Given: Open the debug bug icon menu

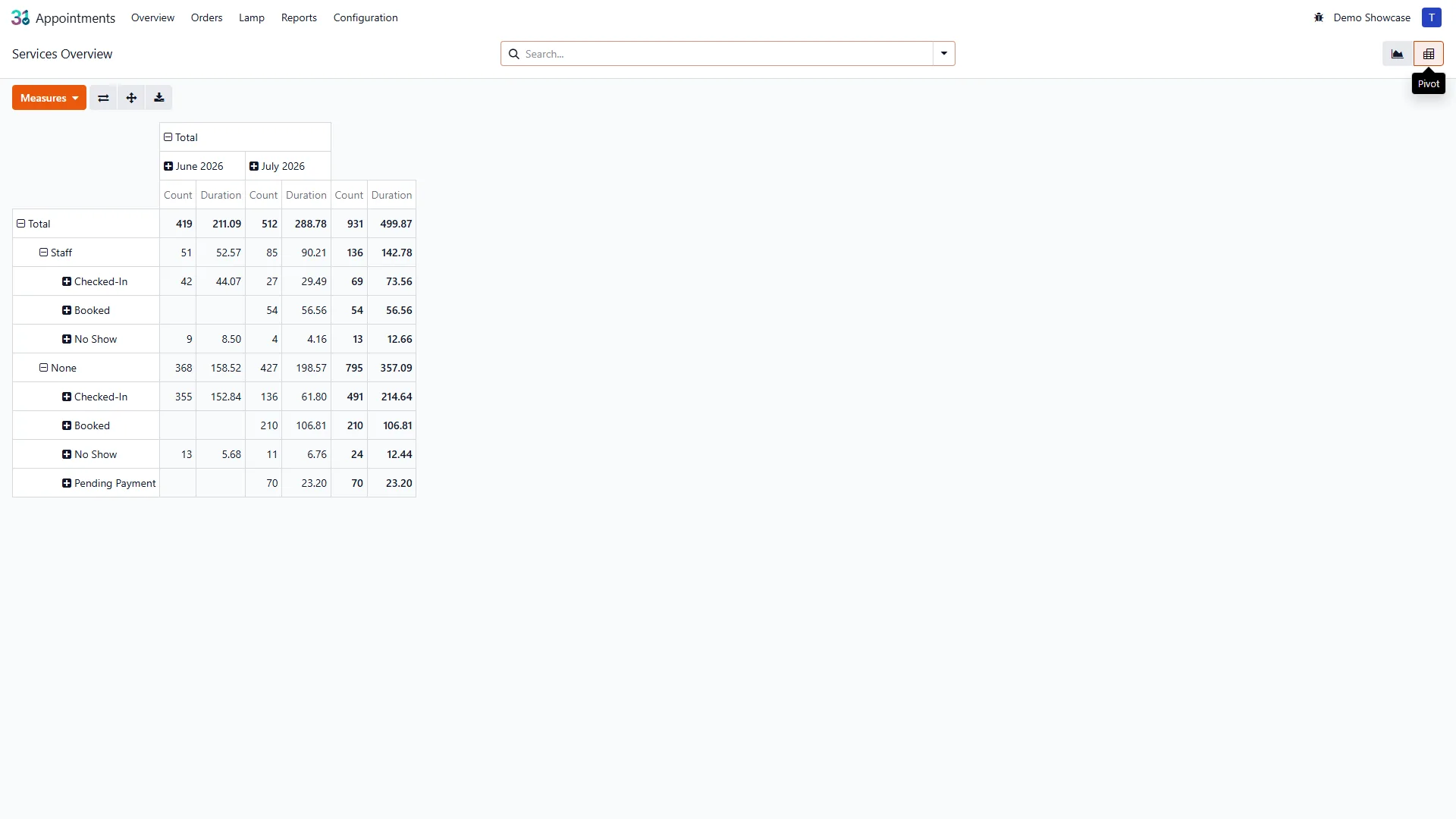Looking at the screenshot, I should click(x=1319, y=17).
